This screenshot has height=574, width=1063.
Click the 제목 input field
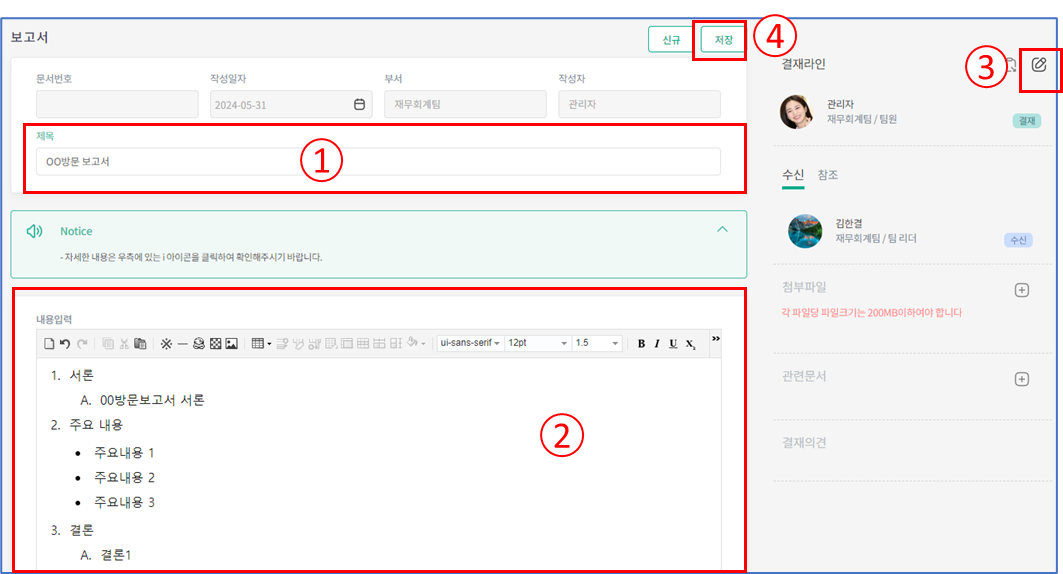(x=378, y=161)
